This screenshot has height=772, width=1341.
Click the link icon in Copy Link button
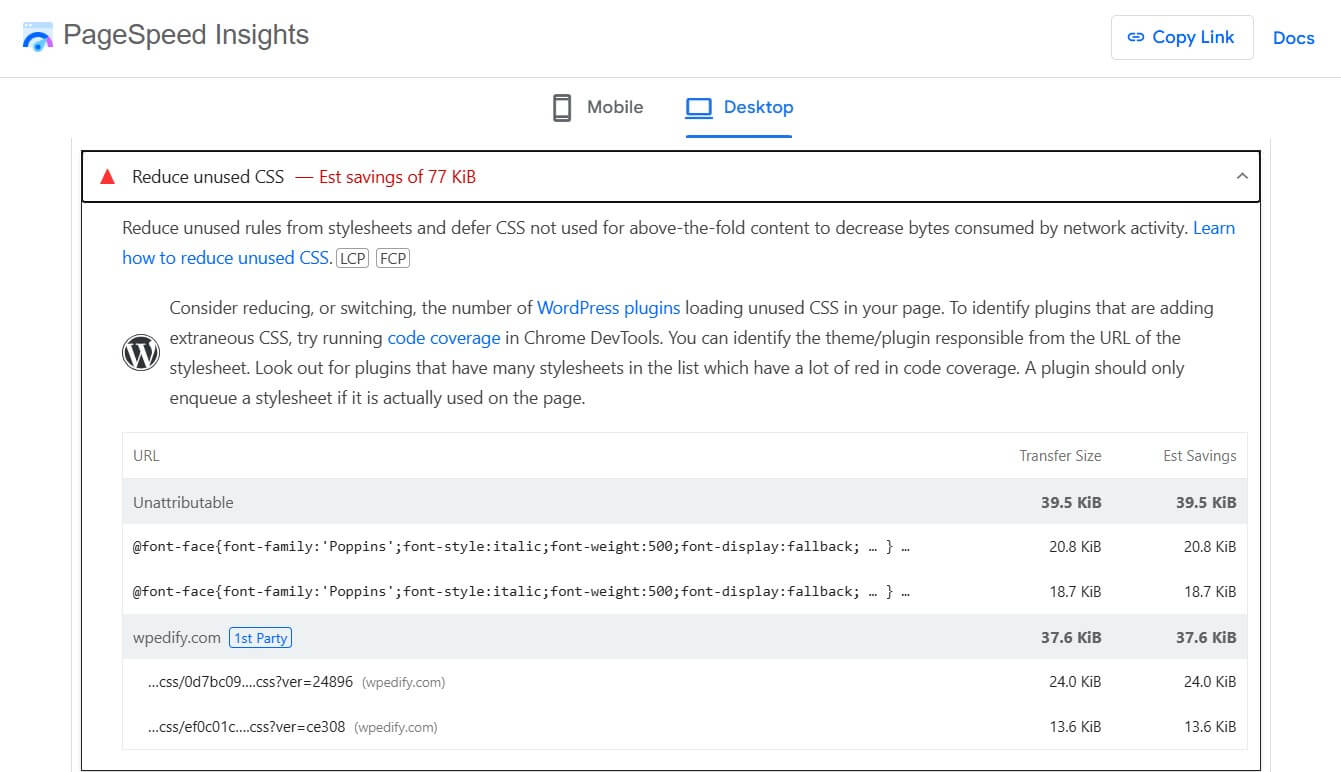pyautogui.click(x=1136, y=37)
